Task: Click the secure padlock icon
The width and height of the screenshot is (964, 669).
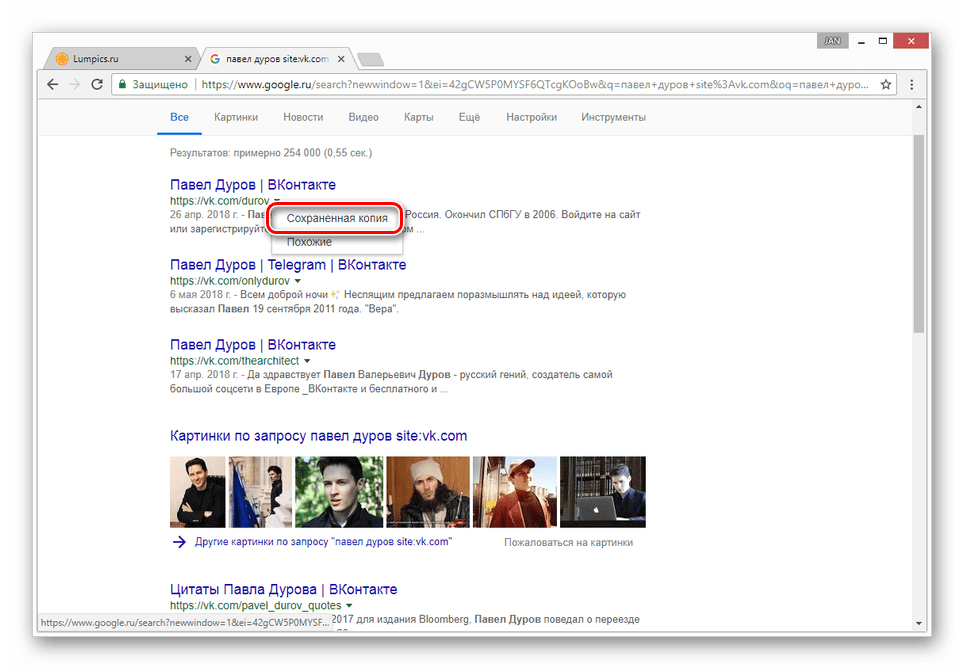Action: [x=122, y=85]
